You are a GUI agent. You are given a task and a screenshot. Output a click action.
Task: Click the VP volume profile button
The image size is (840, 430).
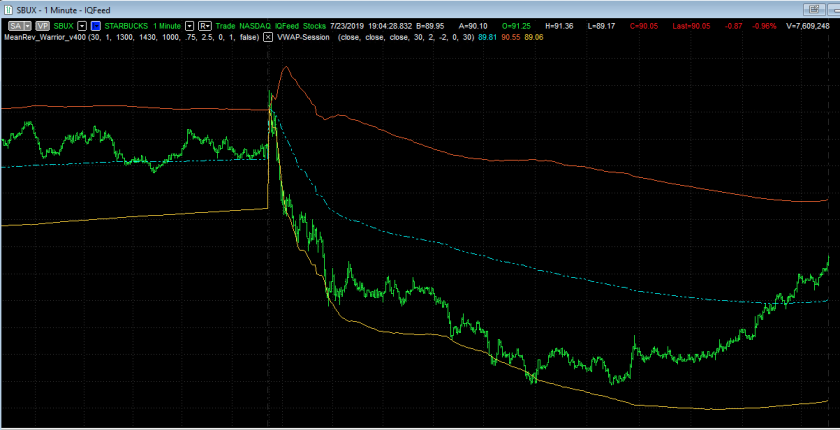43,23
